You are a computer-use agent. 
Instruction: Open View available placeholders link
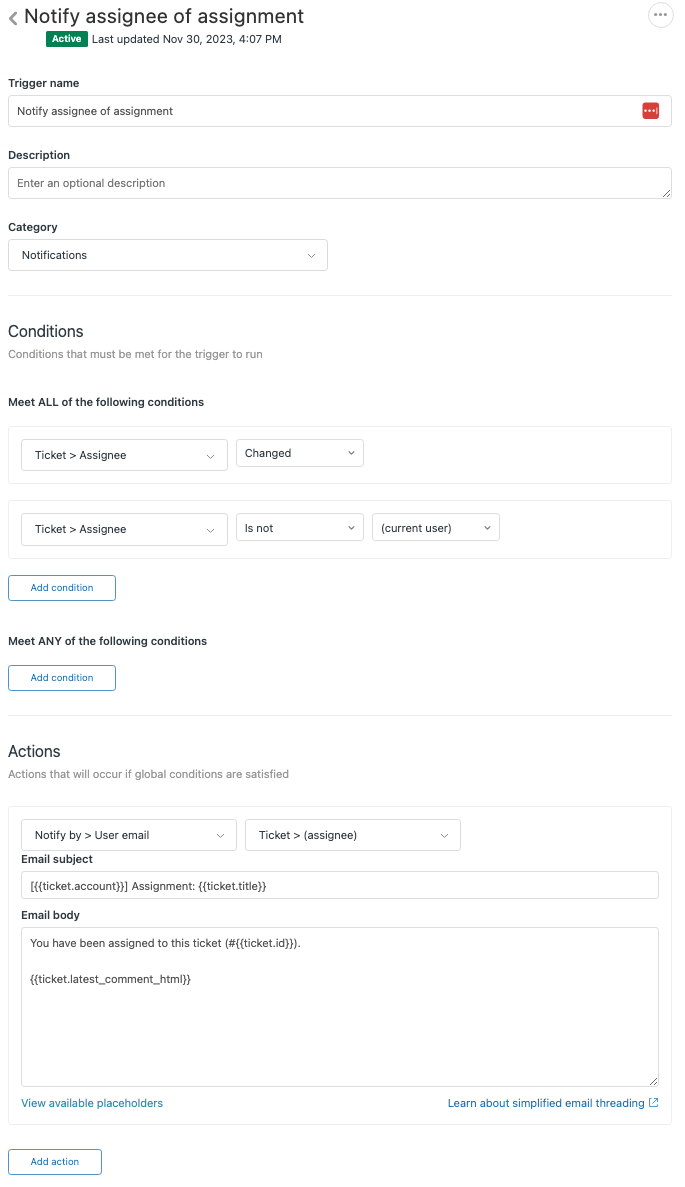91,1103
